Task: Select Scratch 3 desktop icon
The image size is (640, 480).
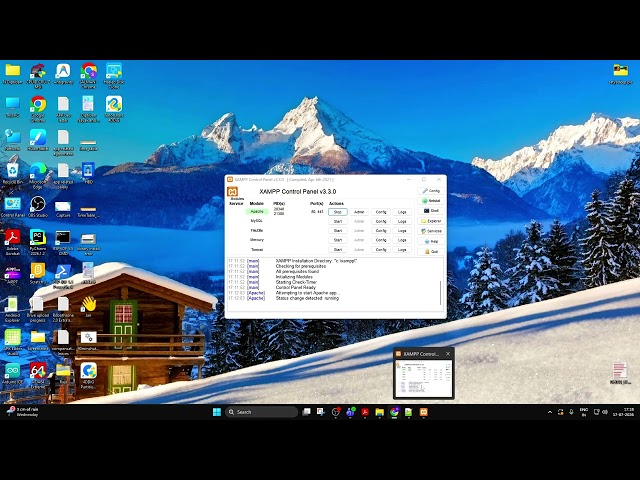Action: [38, 273]
